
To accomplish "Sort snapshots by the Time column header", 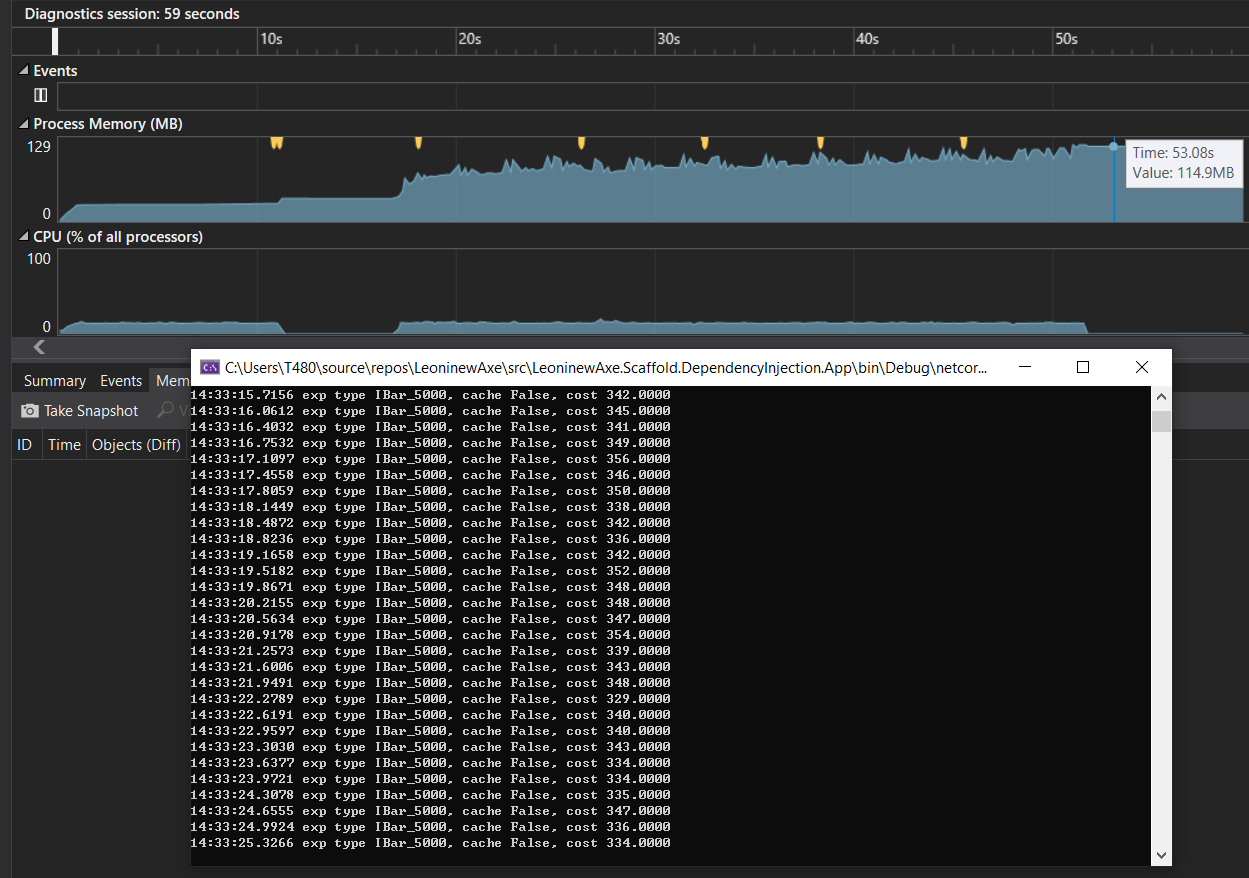I will [x=64, y=445].
